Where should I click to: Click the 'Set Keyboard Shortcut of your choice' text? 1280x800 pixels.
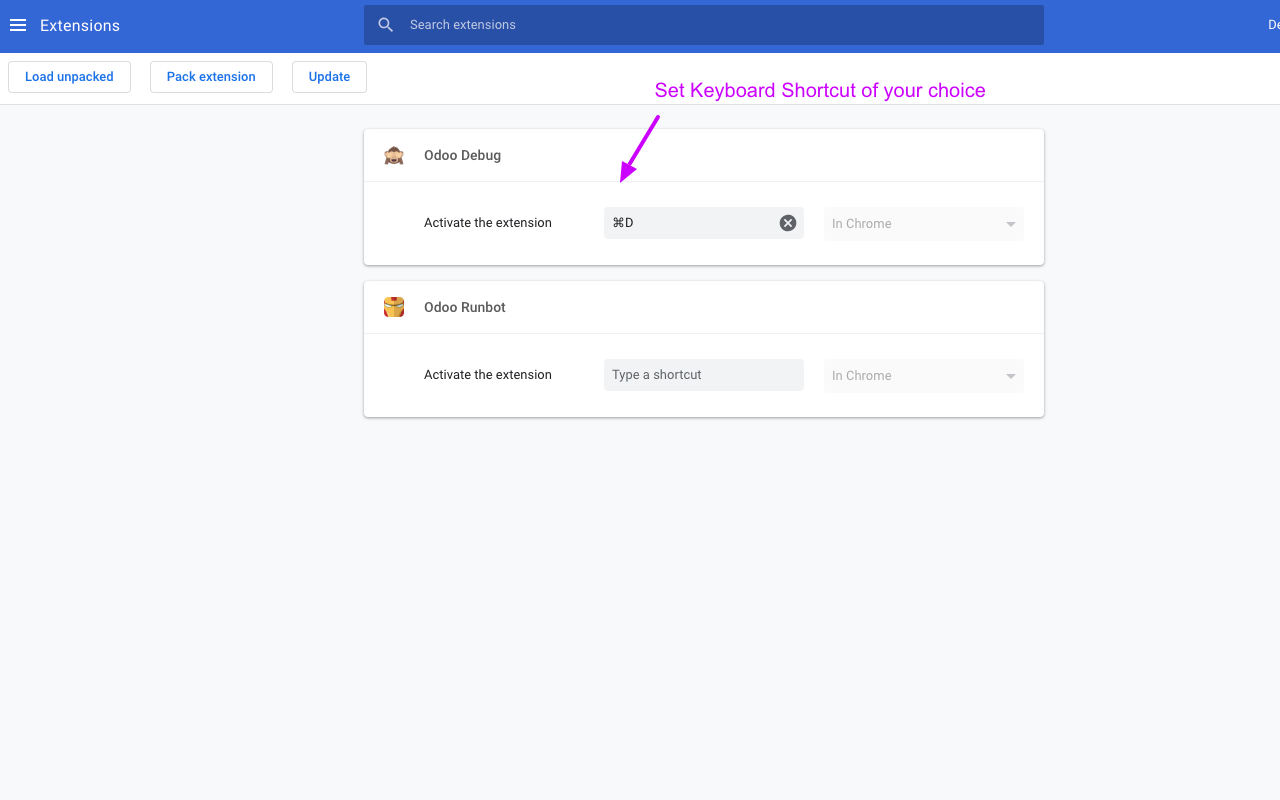click(820, 91)
